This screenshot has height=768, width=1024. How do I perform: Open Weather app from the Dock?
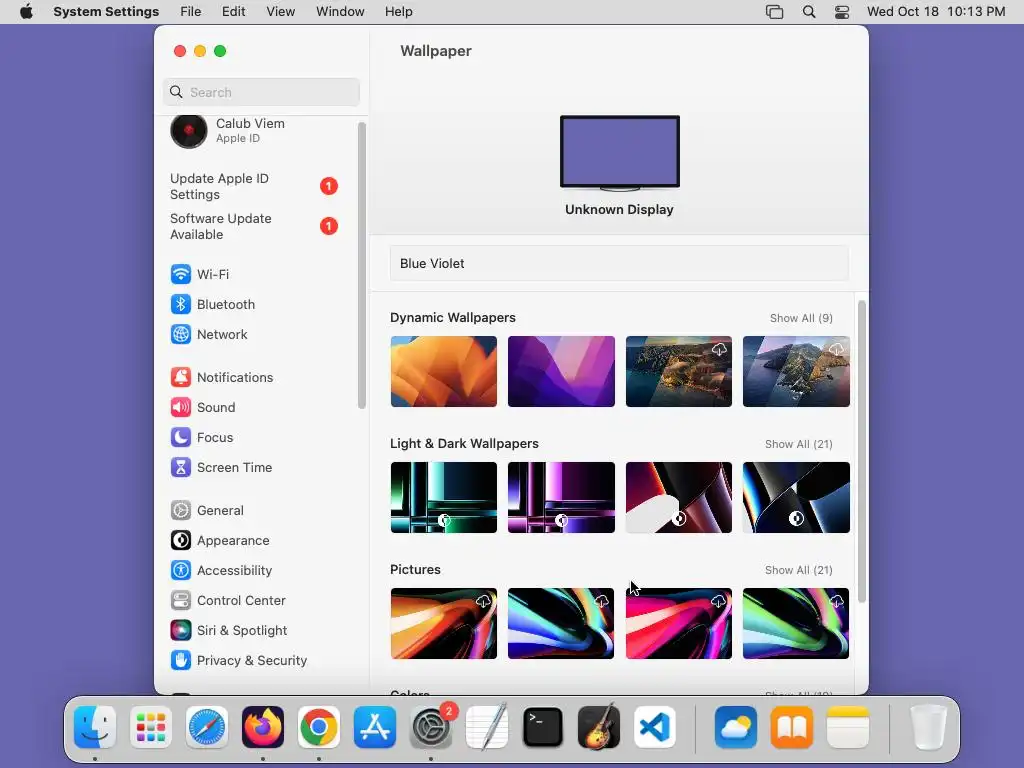click(x=736, y=727)
